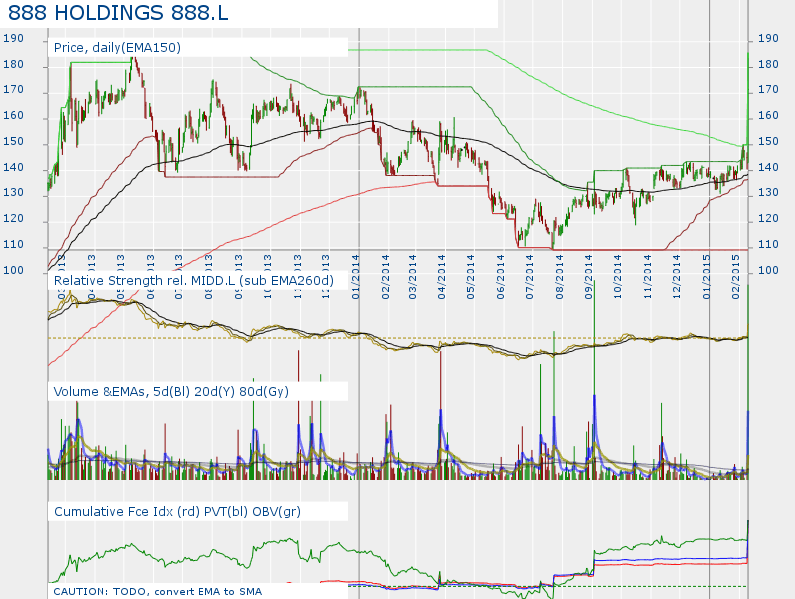This screenshot has height=599, width=795.
Task: Click the 09/2014 date label
Action: 589,277
